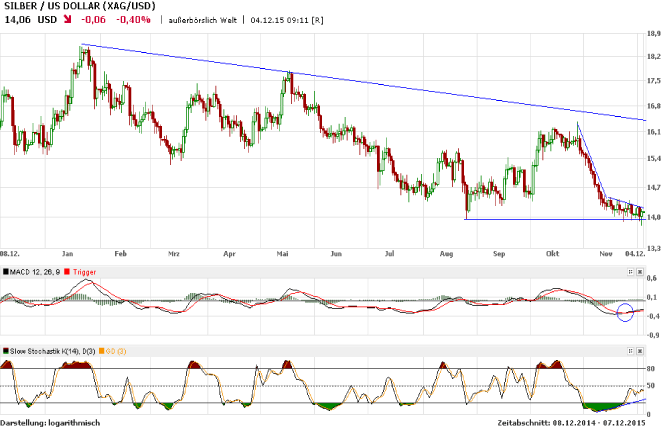The height and width of the screenshot is (427, 664).
Task: Click the -0,40% percentage change value
Action: (132, 18)
